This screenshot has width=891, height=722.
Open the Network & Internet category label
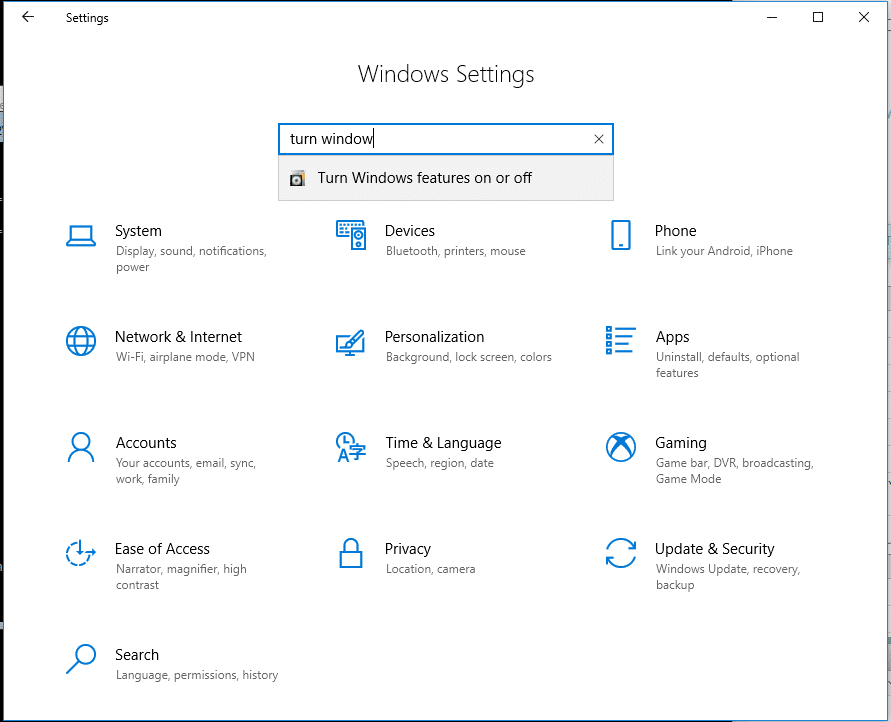(178, 337)
